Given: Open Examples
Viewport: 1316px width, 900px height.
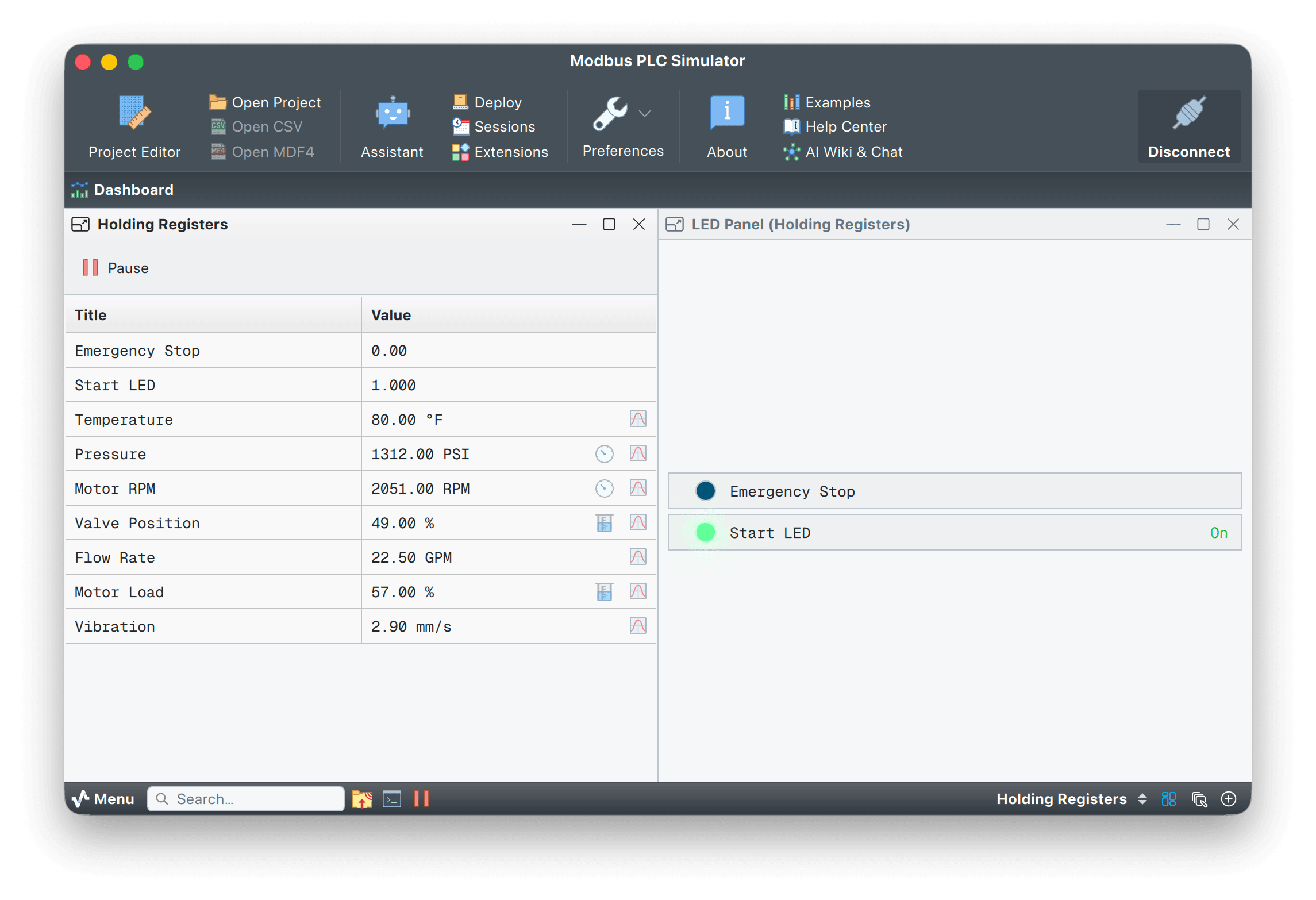Looking at the screenshot, I should (826, 102).
